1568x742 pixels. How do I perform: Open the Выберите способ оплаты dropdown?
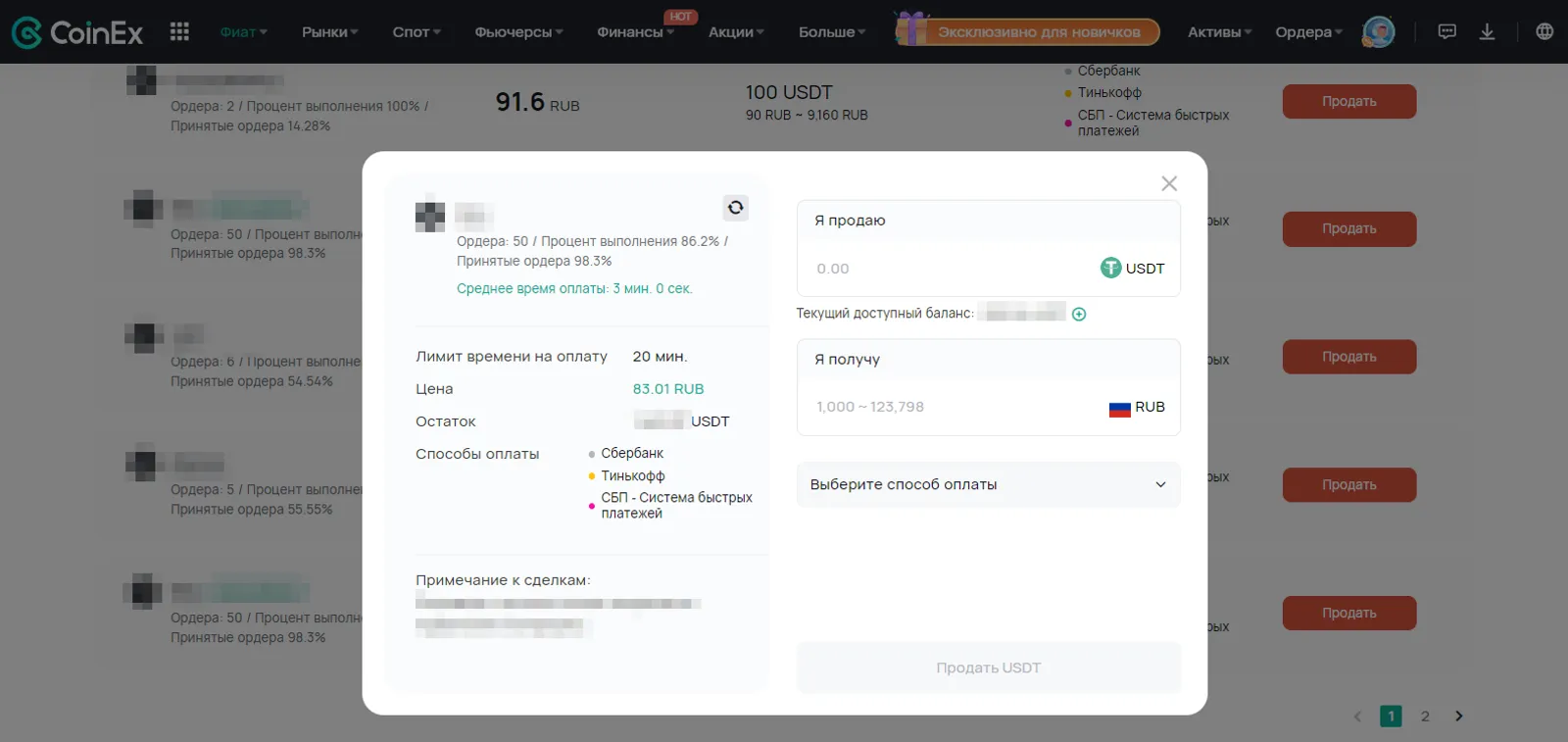988,484
